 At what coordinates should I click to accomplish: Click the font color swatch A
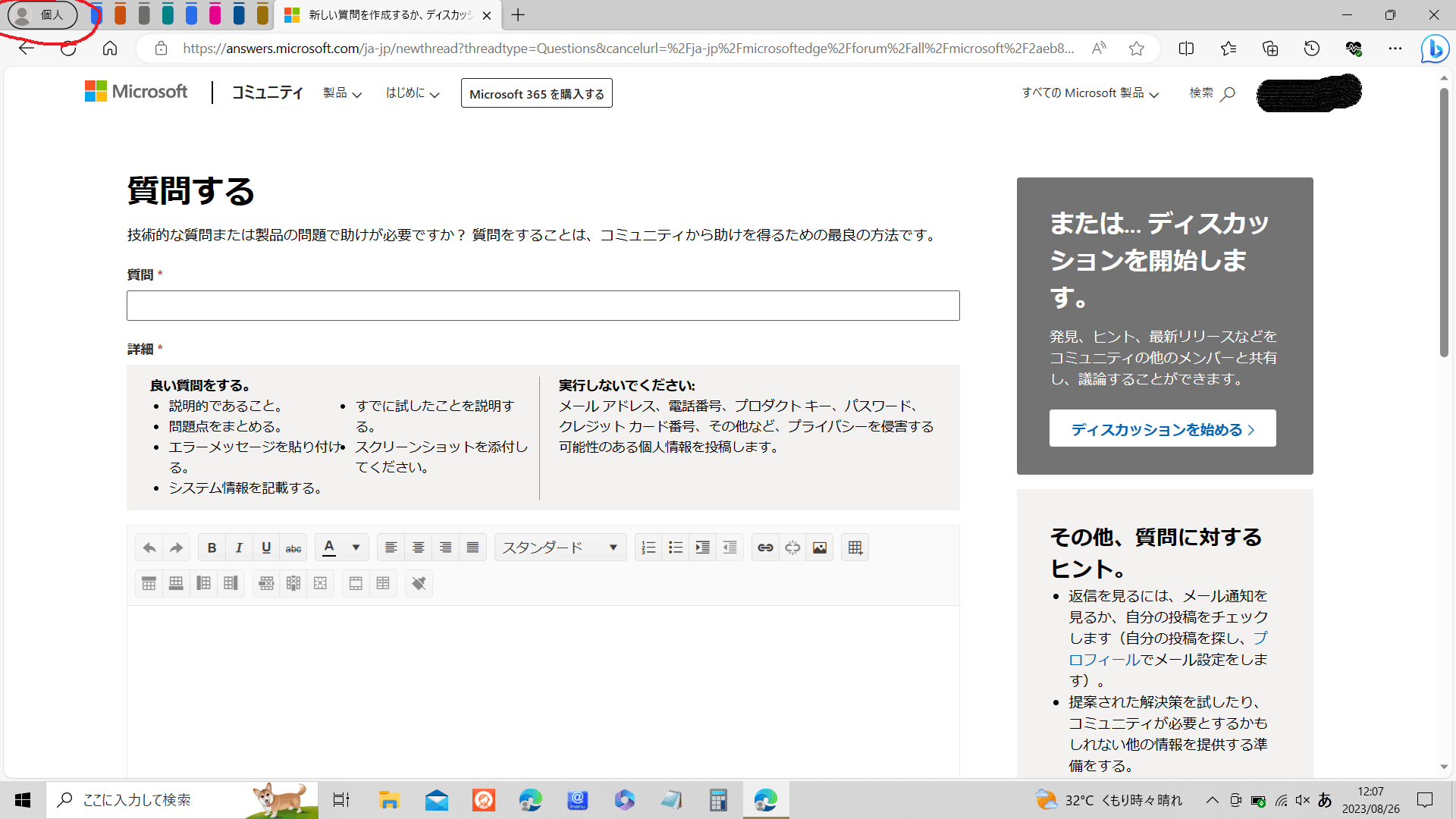pyautogui.click(x=330, y=547)
